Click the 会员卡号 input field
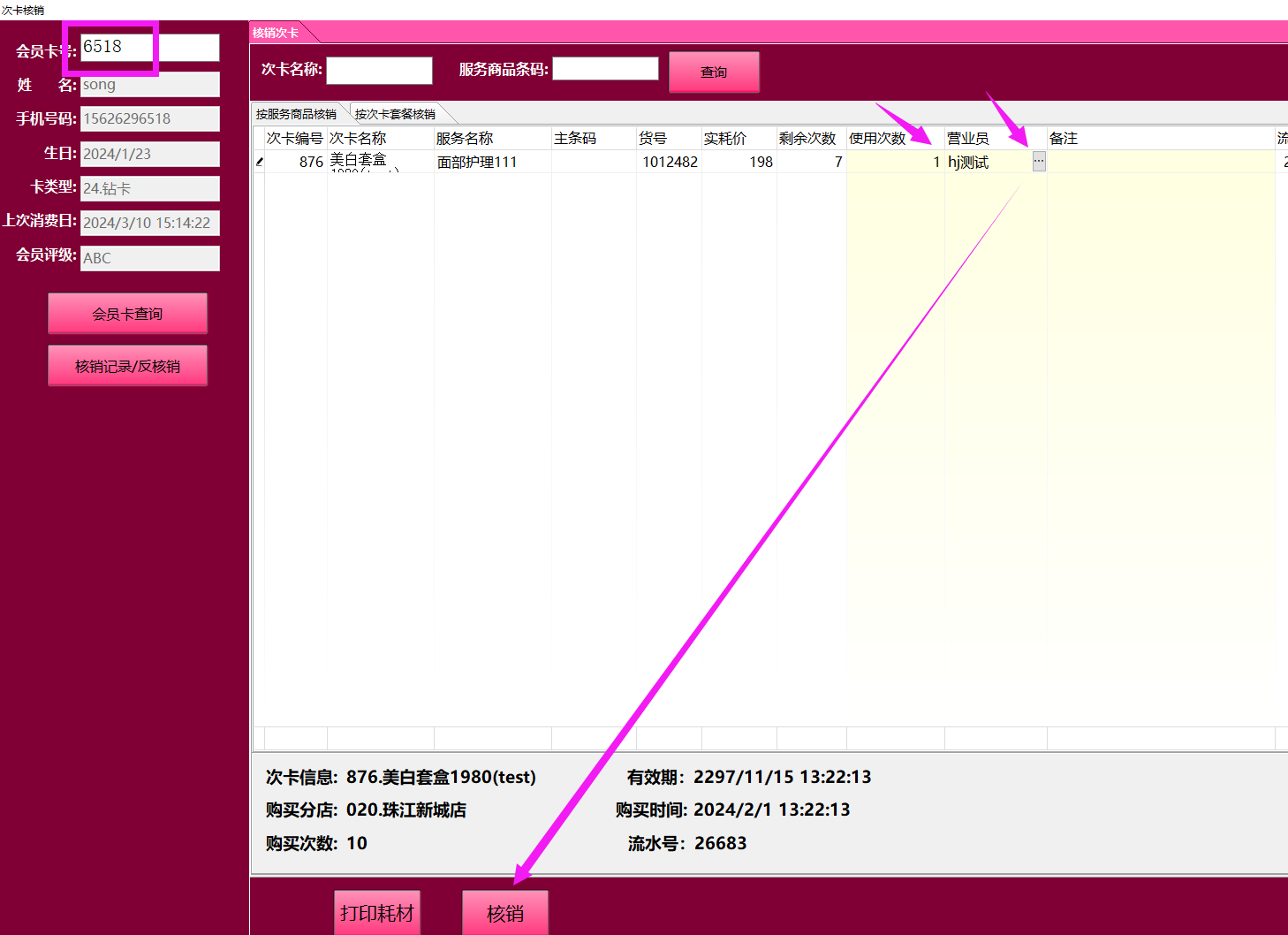Screen dimensions: 1288x935 (x=150, y=48)
